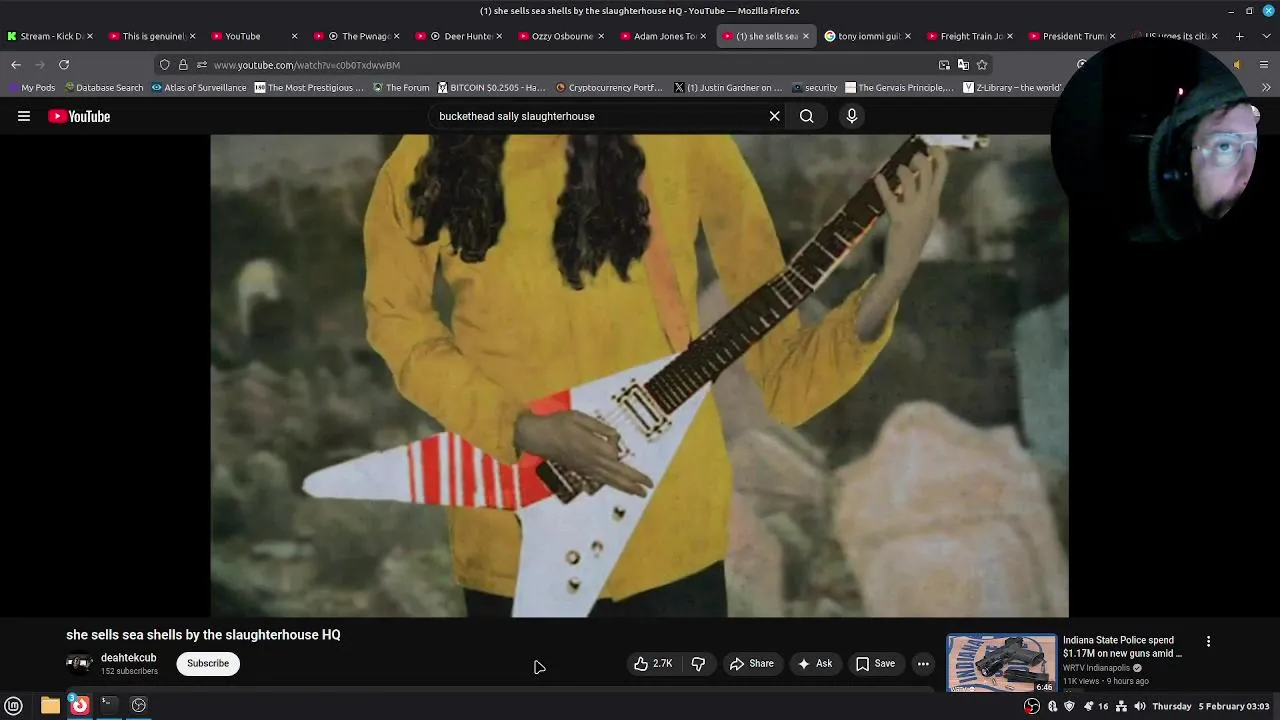Open a new Firefox tab
This screenshot has width=1280, height=720.
click(1239, 36)
